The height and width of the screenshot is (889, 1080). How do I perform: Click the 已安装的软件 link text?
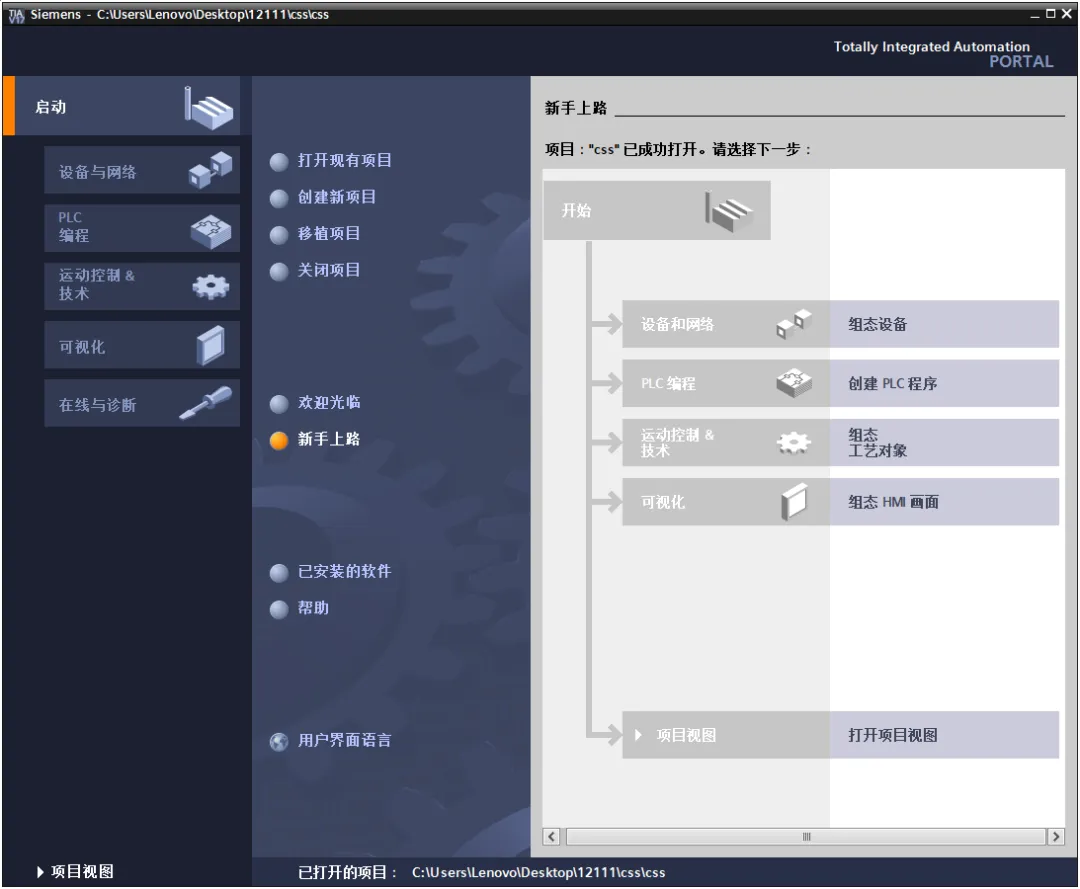[x=344, y=572]
